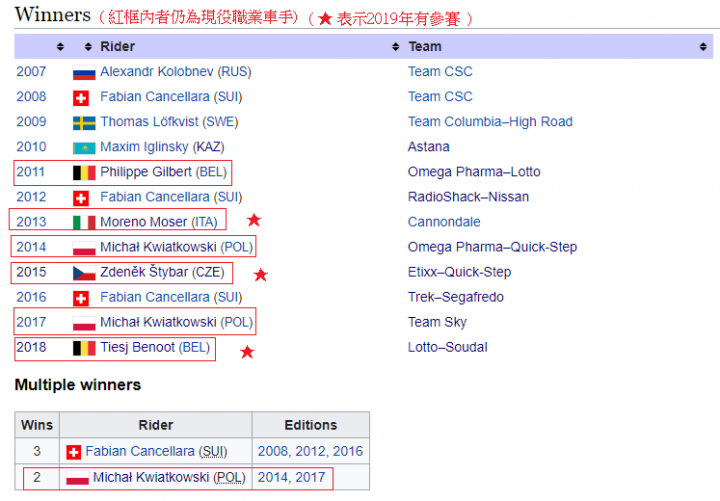Click Russian flag in the 2007 row

84,73
